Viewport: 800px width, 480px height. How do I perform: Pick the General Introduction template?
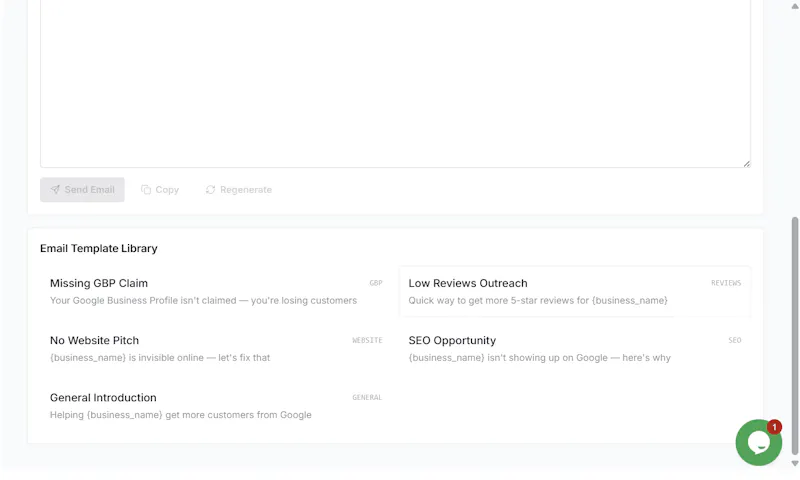[216, 406]
